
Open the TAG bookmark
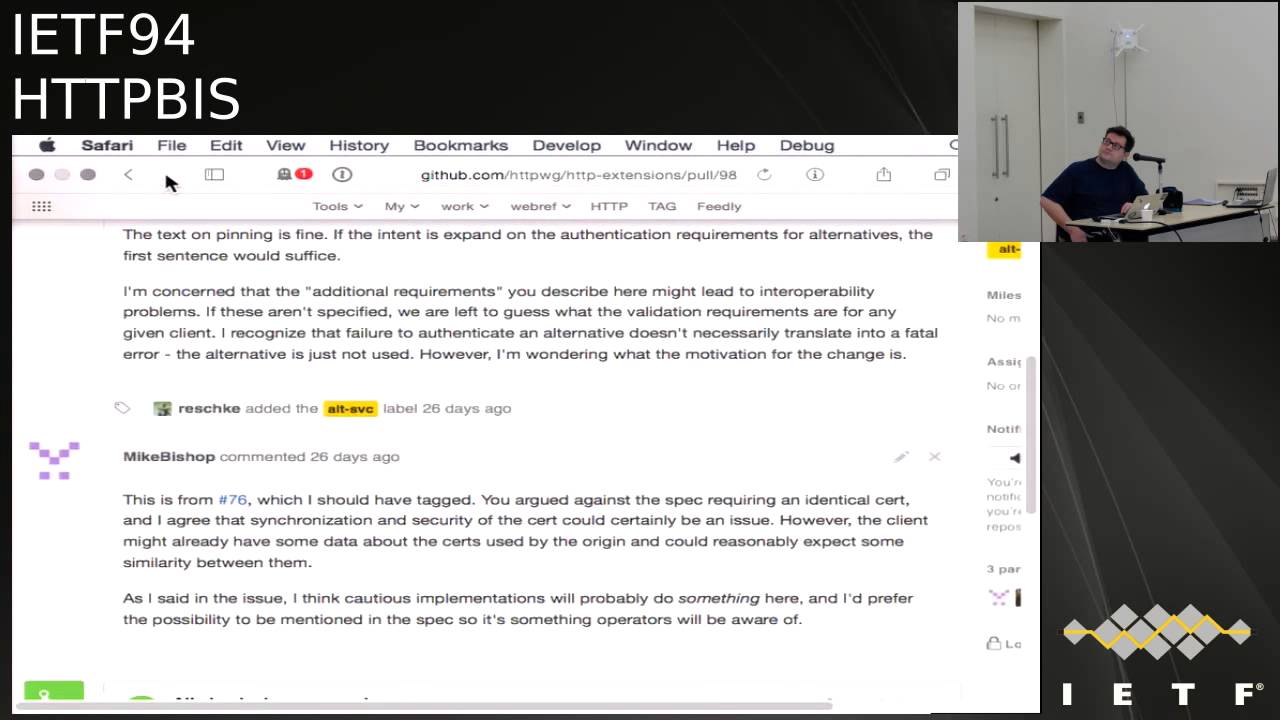pyautogui.click(x=662, y=206)
